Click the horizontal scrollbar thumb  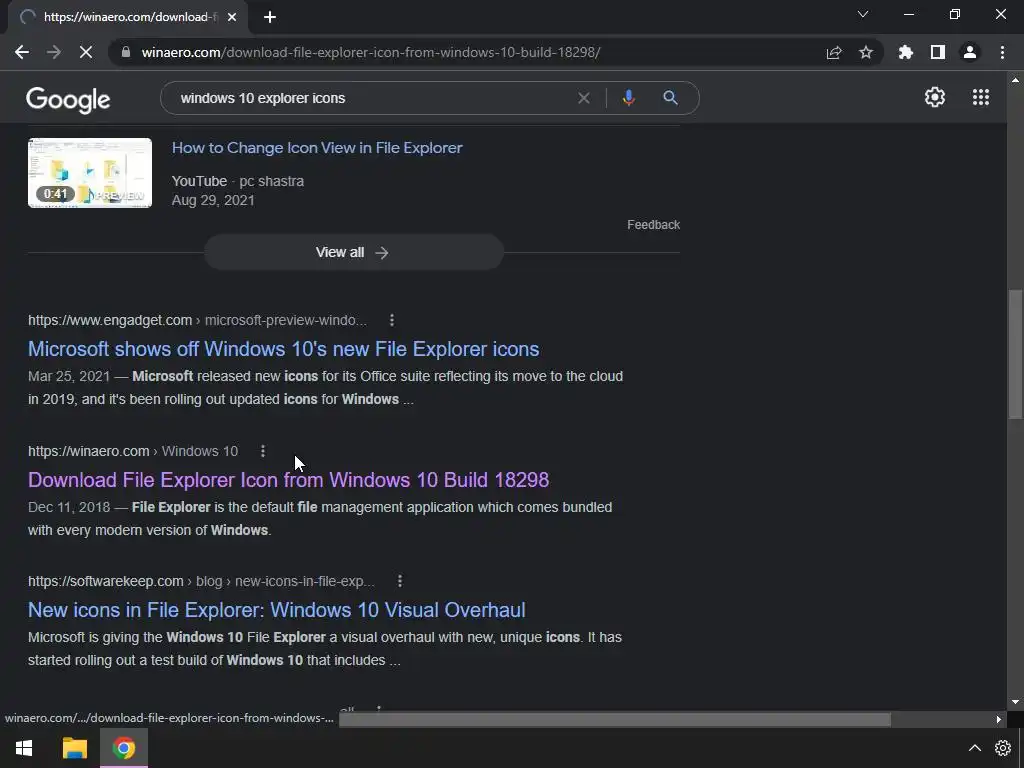tap(615, 720)
